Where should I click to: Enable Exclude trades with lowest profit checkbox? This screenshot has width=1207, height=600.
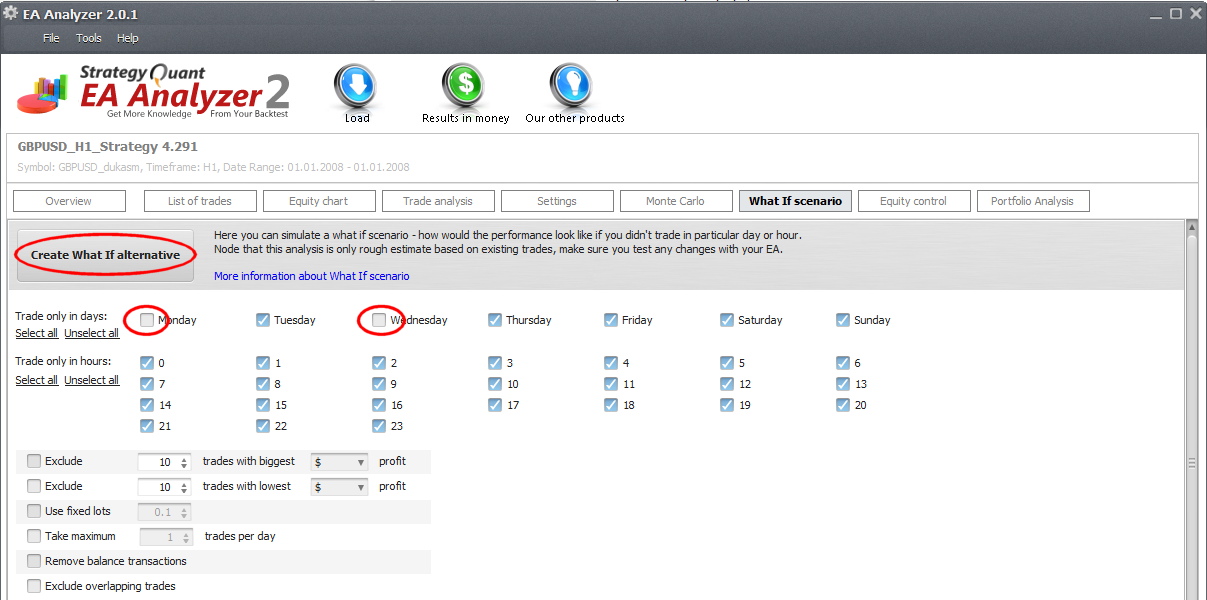point(34,486)
